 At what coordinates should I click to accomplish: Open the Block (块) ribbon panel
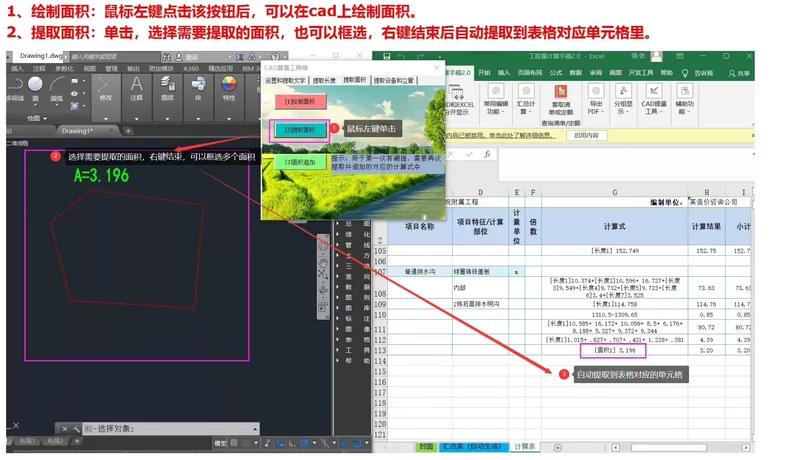click(x=198, y=88)
